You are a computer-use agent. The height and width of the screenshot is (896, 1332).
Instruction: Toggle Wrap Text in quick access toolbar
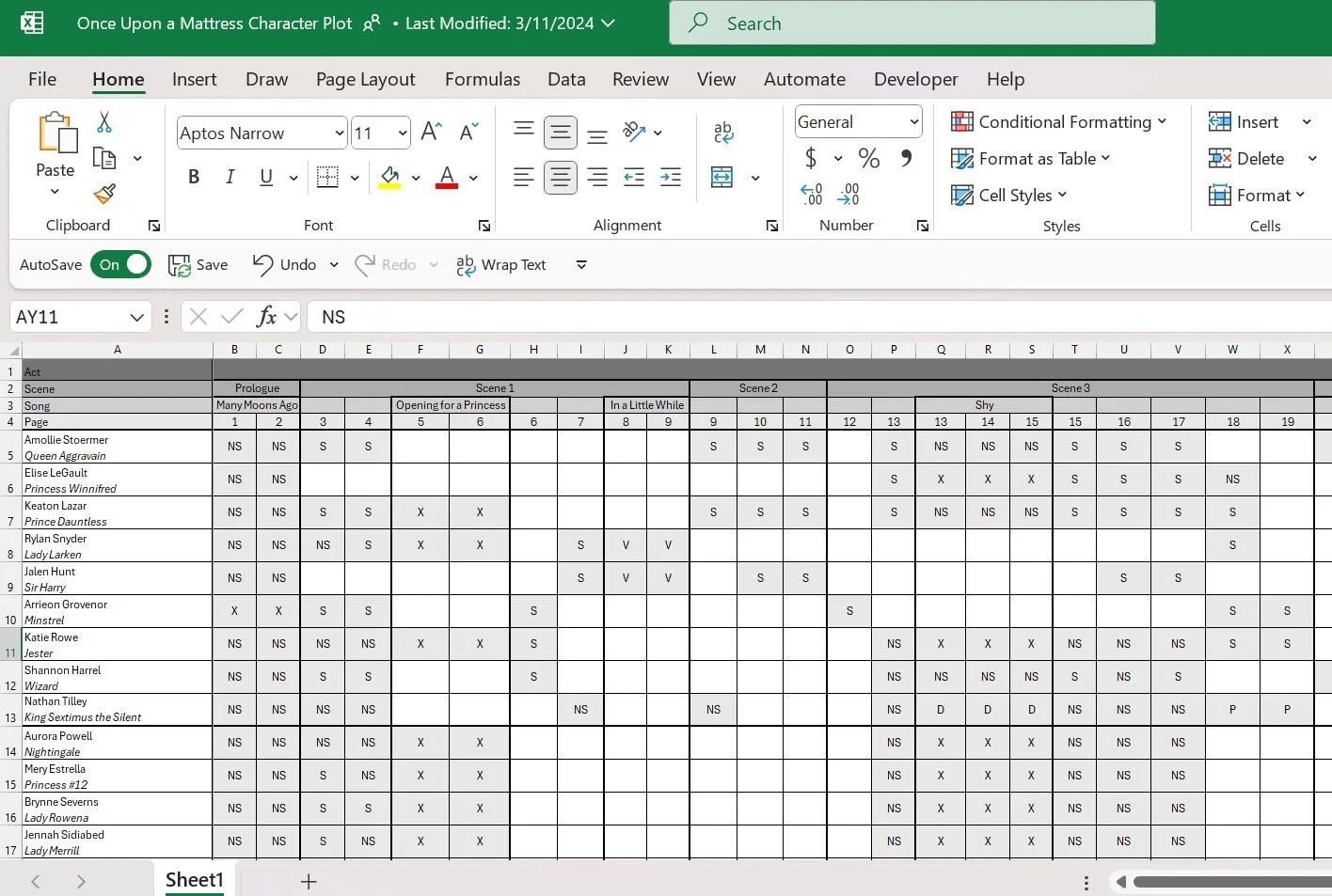pyautogui.click(x=500, y=265)
